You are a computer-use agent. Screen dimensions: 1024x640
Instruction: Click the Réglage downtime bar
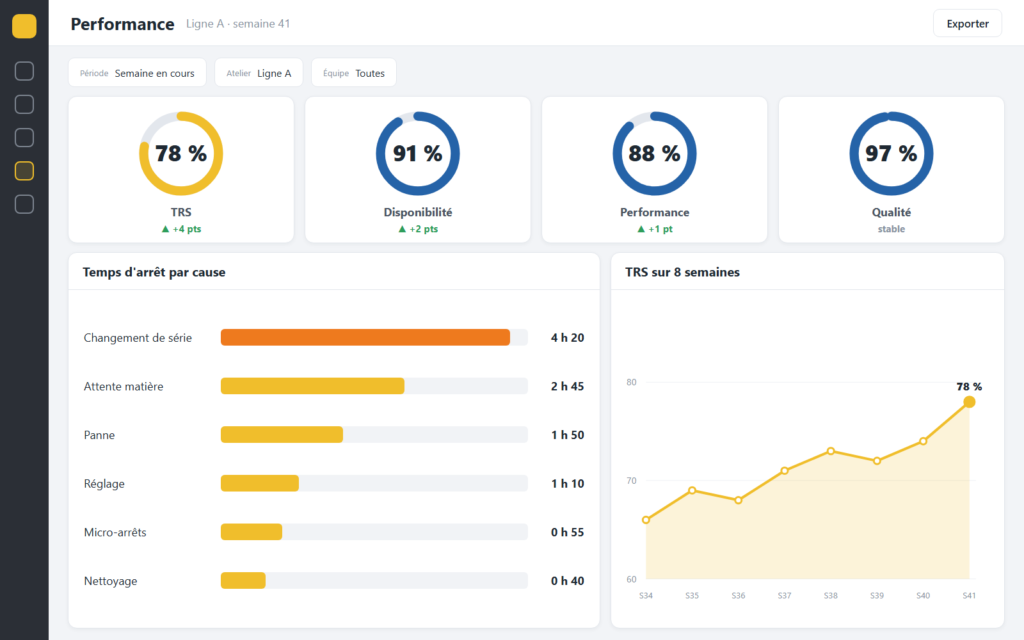click(x=260, y=483)
